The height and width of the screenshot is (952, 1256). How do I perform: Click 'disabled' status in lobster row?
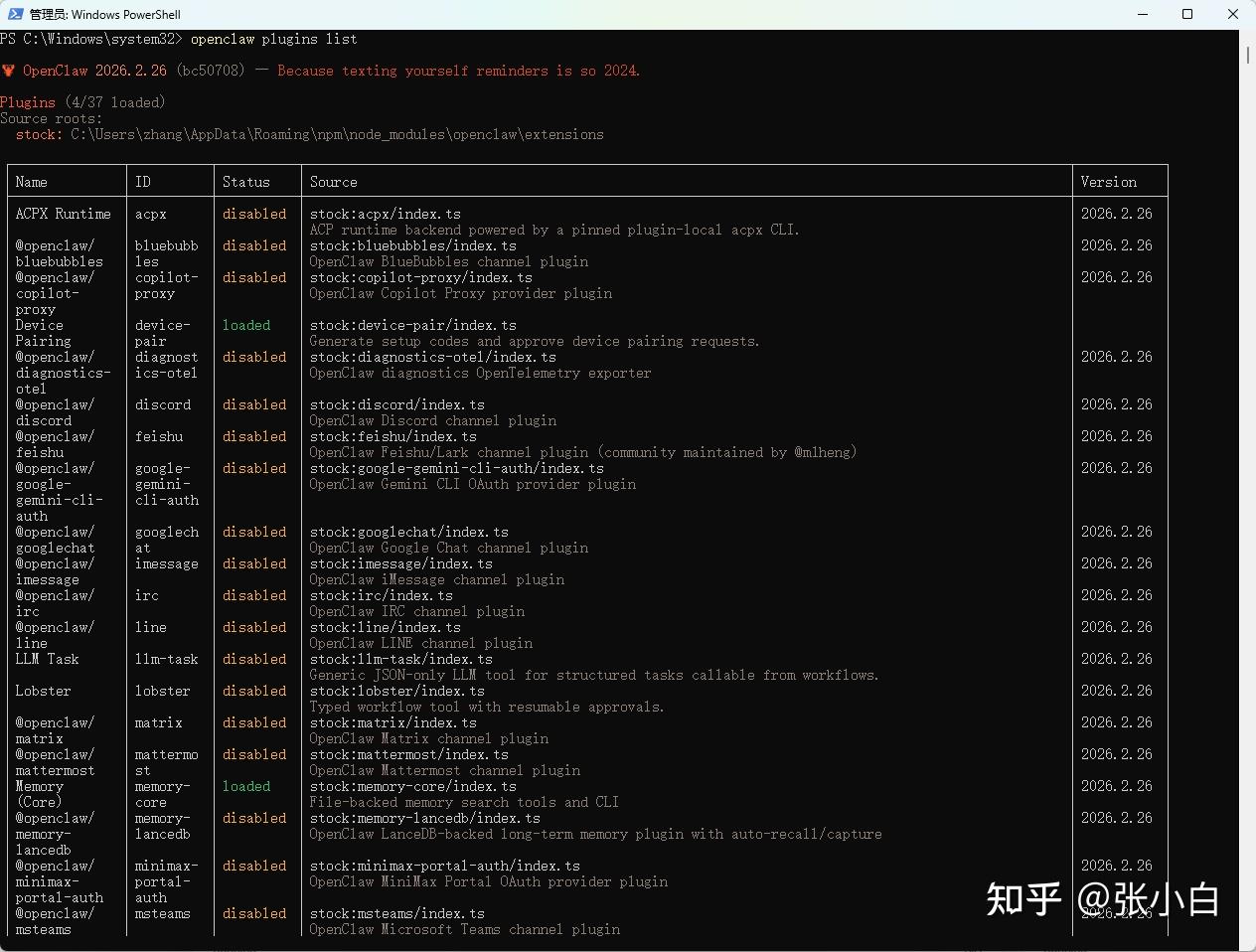click(254, 691)
